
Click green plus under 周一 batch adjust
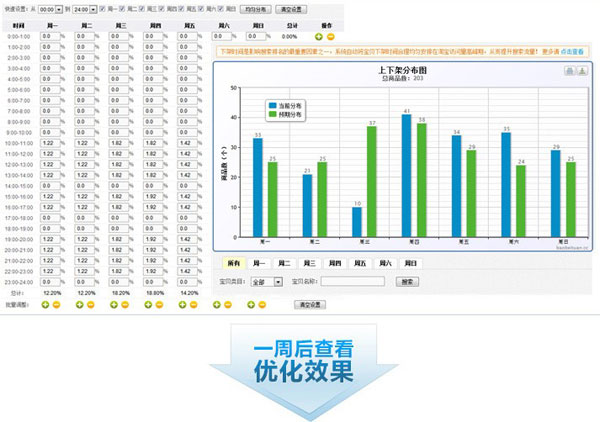point(45,304)
